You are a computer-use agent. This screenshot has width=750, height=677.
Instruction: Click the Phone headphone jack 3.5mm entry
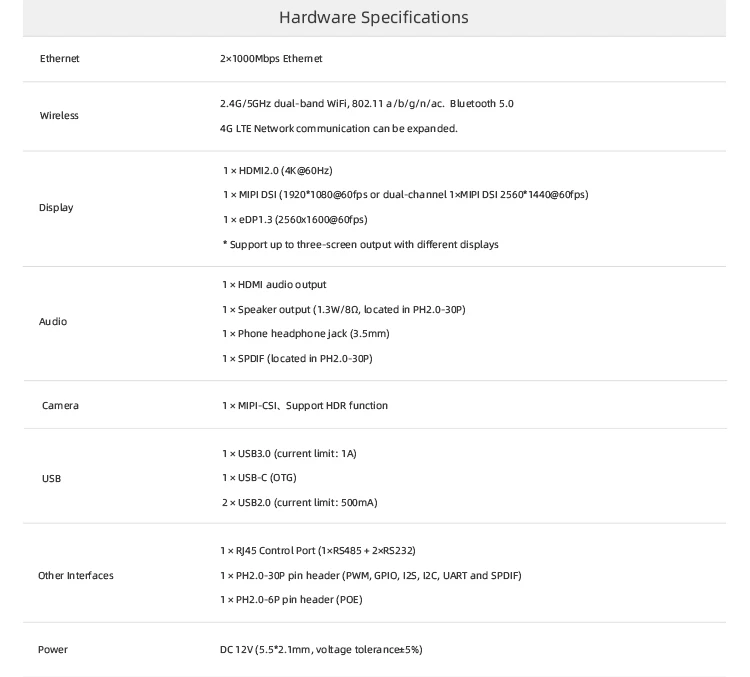pyautogui.click(x=305, y=334)
